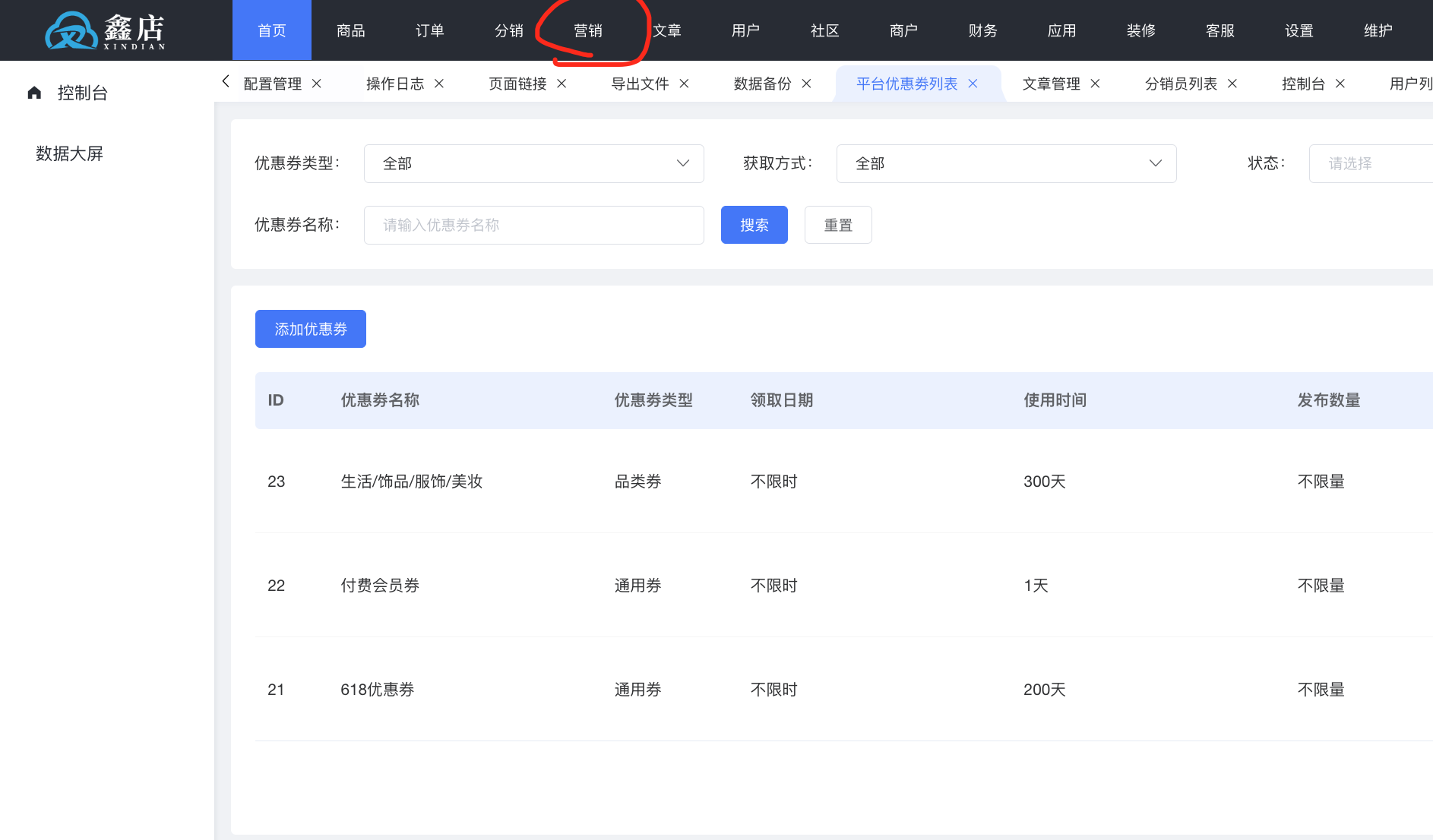Viewport: 1433px width, 840px height.
Task: Click the 1天 usage time cell
Action: pos(1036,586)
